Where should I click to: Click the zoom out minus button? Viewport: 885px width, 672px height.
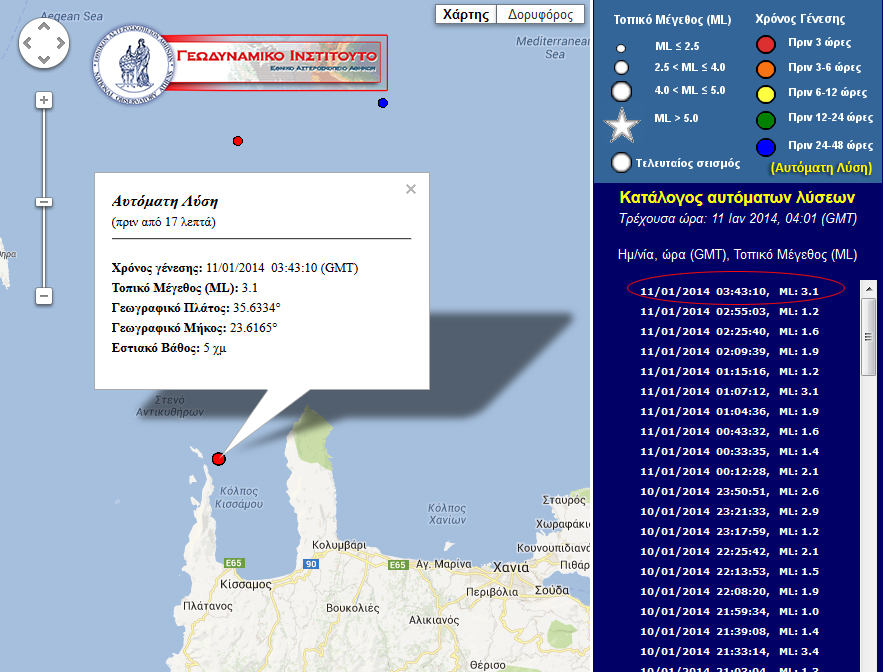[43, 296]
